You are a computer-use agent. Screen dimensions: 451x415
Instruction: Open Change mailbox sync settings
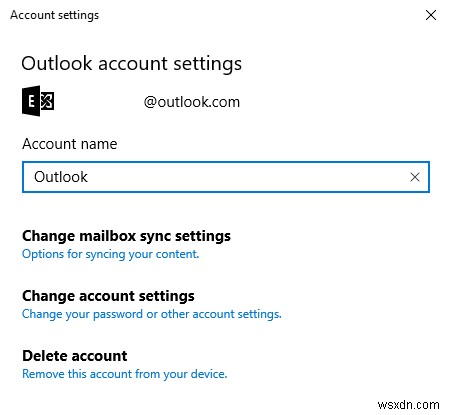coord(126,236)
